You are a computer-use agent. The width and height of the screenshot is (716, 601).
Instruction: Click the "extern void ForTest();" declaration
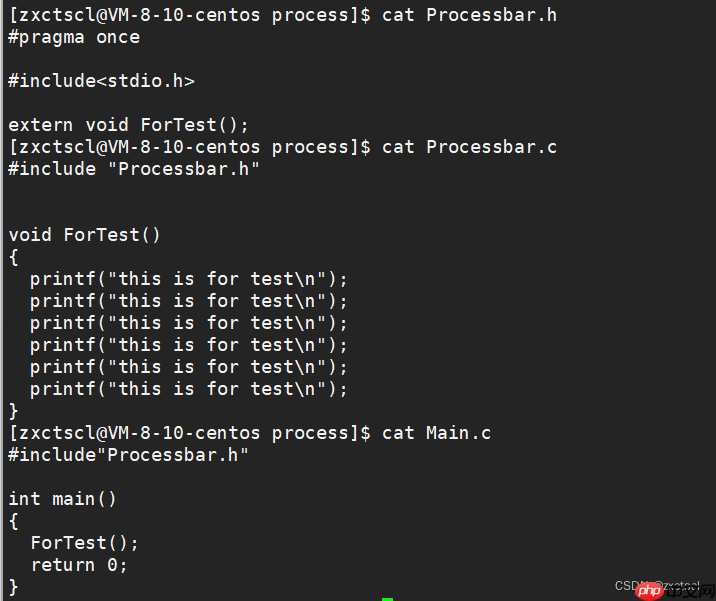point(128,125)
